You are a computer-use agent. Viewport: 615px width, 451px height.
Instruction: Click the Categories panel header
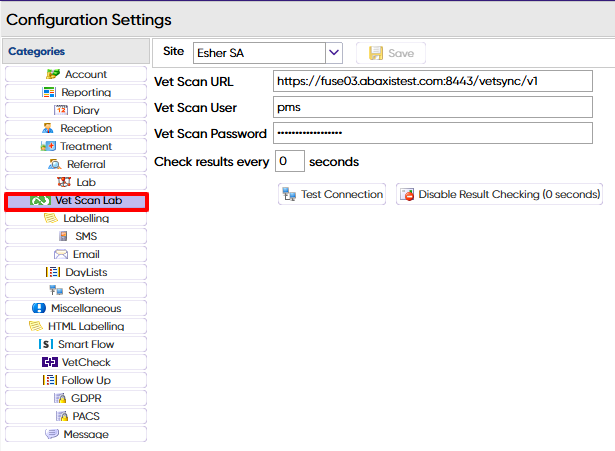[x=76, y=51]
